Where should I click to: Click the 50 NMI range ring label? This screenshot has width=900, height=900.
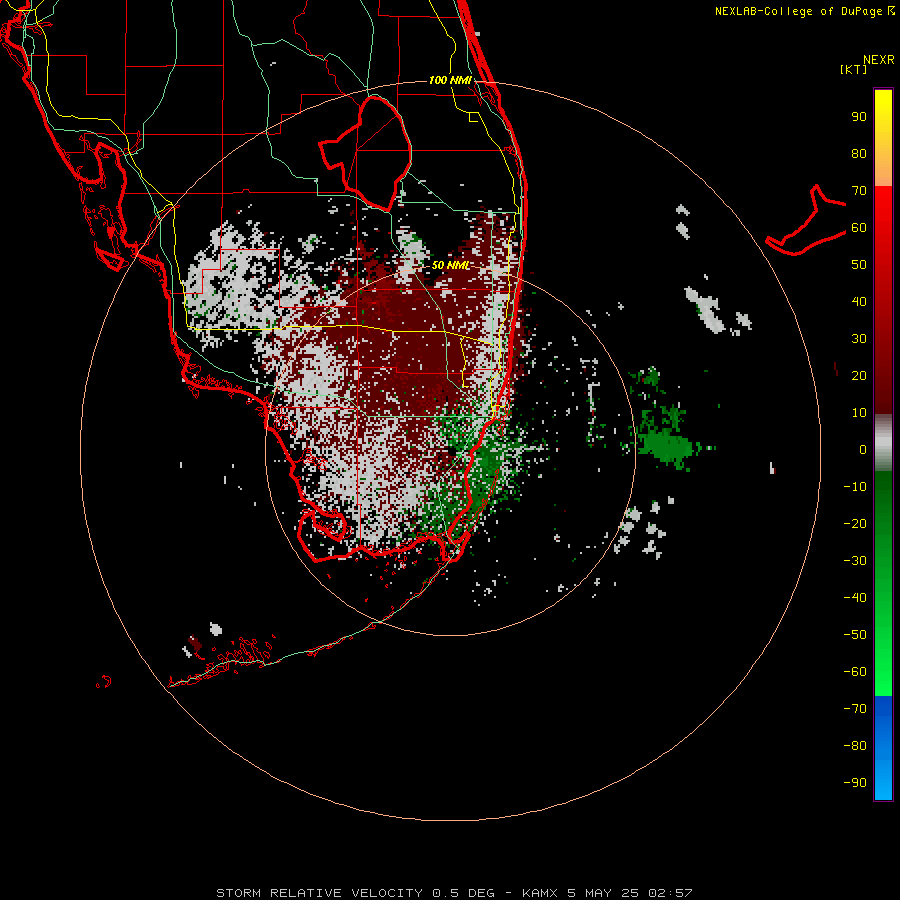pos(451,265)
